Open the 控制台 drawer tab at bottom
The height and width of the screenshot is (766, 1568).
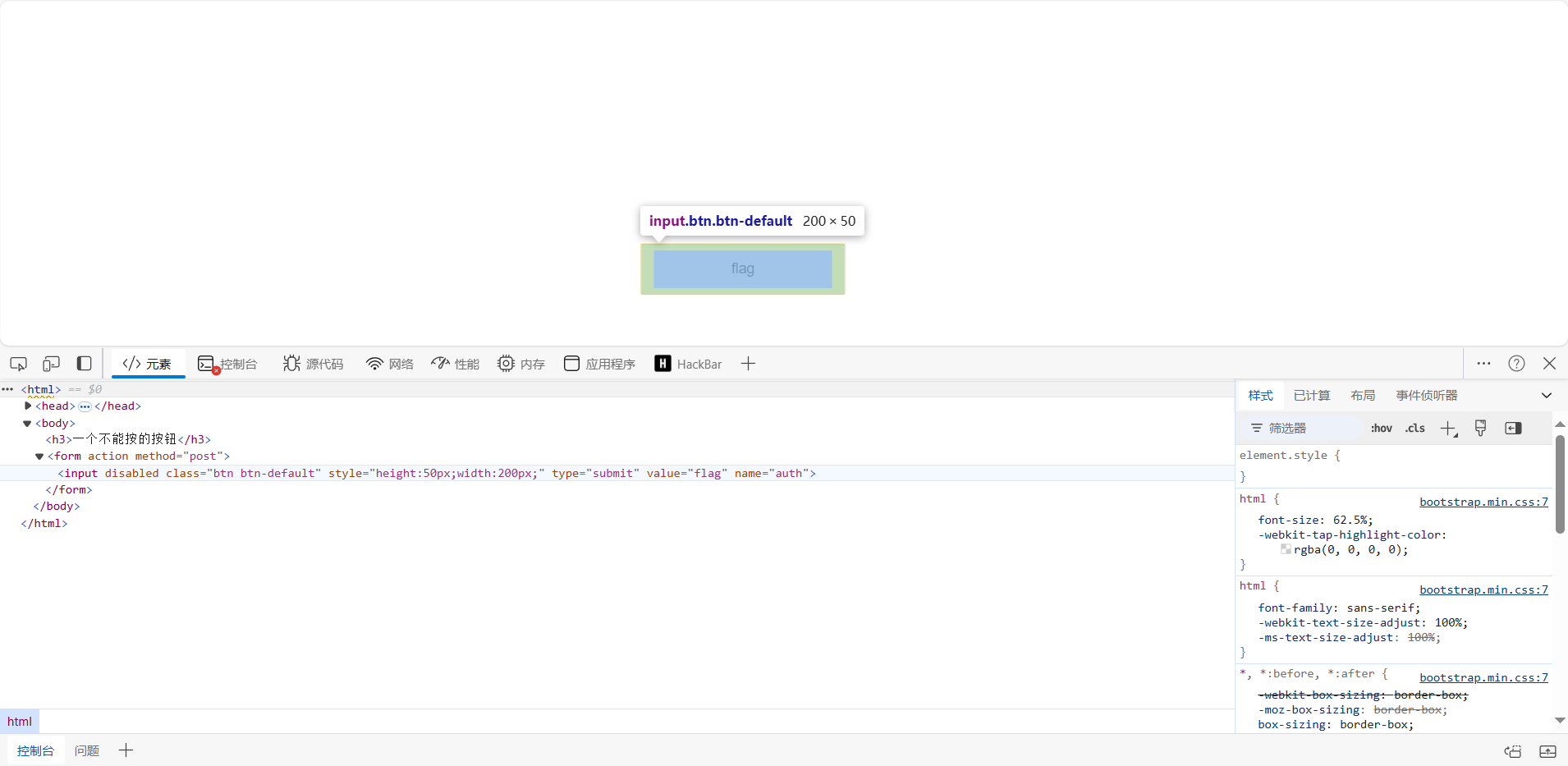click(x=35, y=750)
